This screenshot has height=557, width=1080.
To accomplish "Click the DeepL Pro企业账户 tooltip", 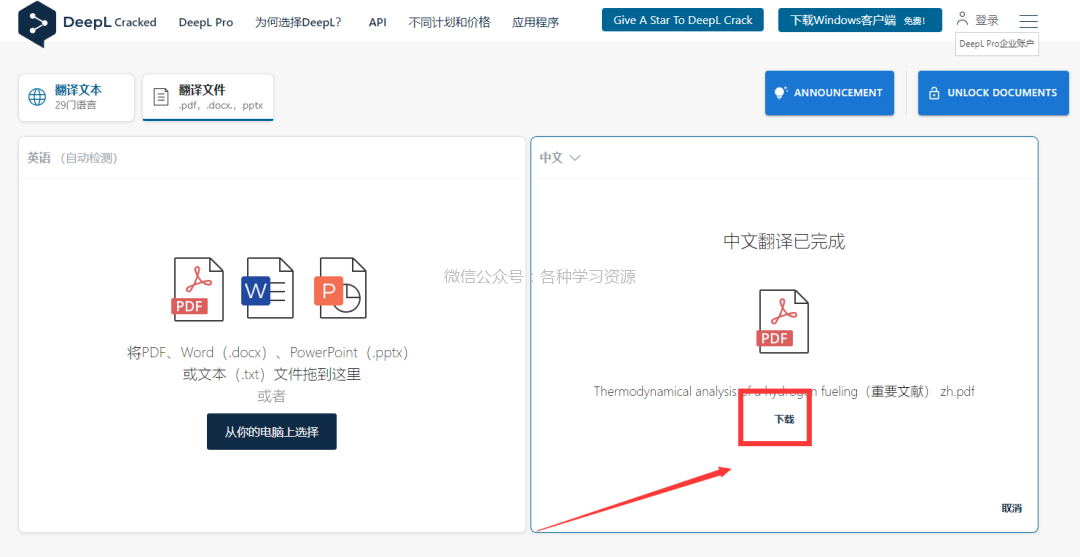I will click(997, 43).
